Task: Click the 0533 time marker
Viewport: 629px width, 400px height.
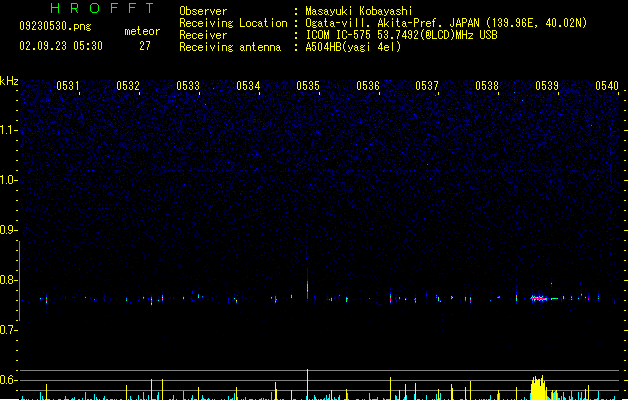Action: (188, 86)
